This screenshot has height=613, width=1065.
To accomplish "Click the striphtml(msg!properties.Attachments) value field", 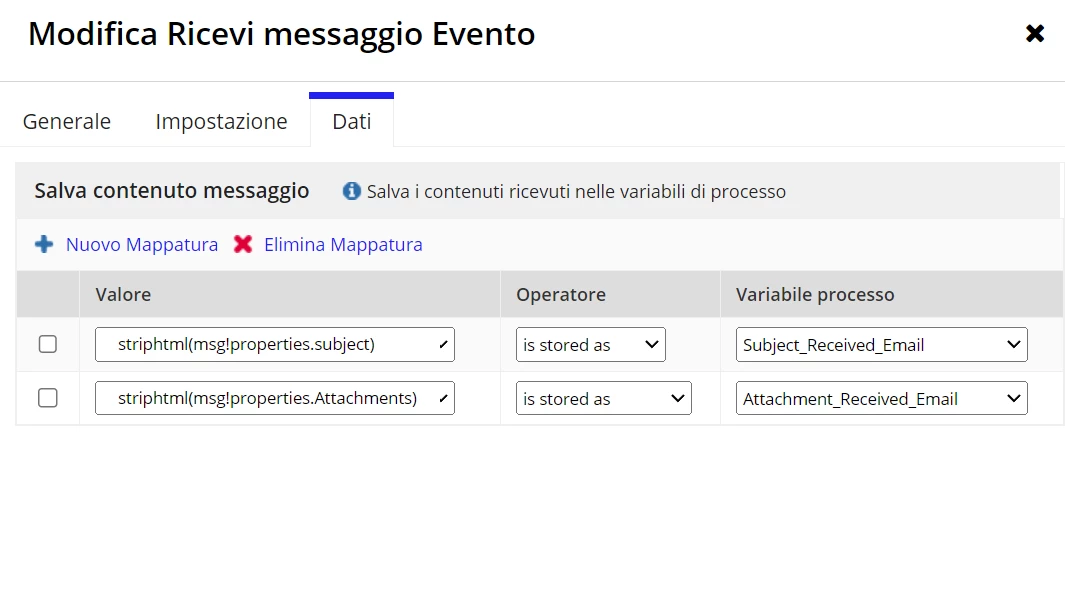I will coord(274,398).
